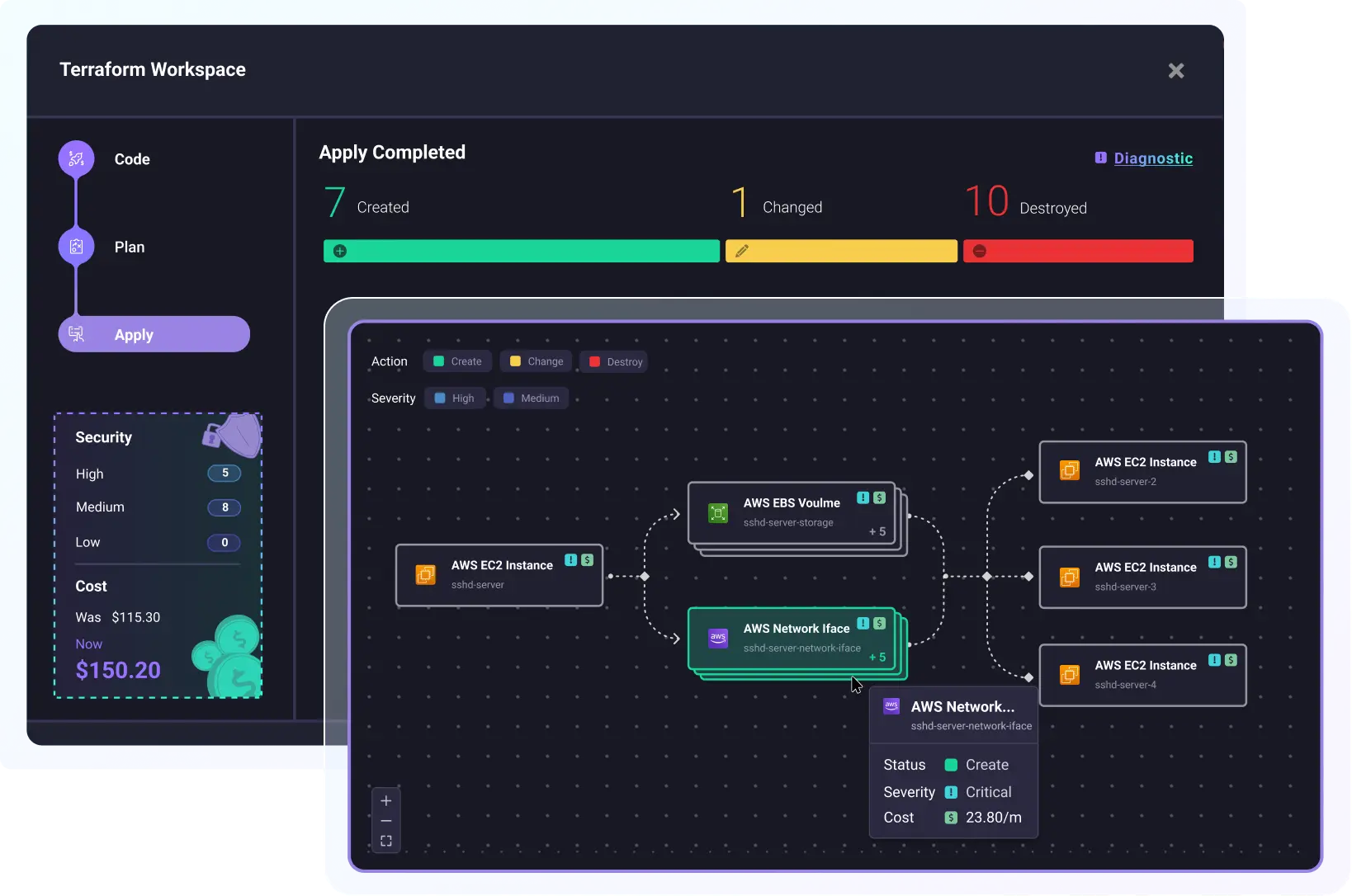Expand the +5 EBS volume stack
1352x896 pixels.
coord(877,531)
